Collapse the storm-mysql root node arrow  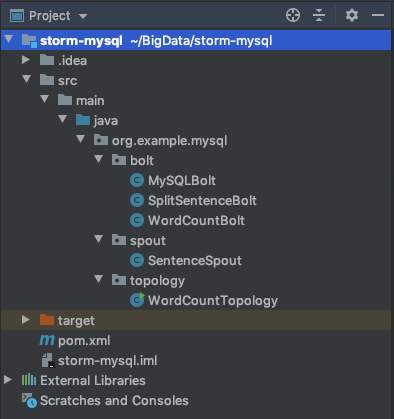[x=9, y=39]
